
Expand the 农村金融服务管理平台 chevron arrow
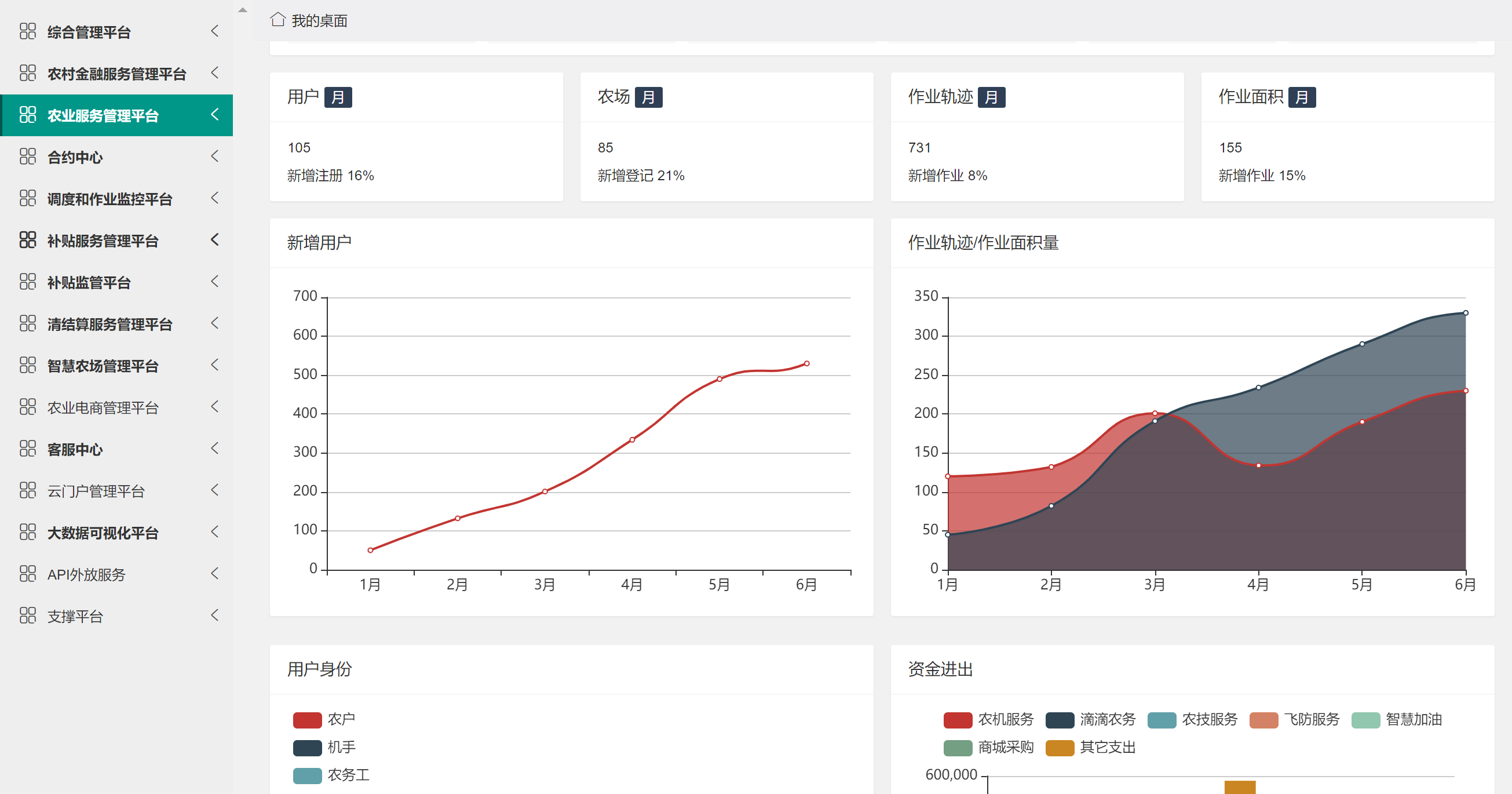point(215,73)
